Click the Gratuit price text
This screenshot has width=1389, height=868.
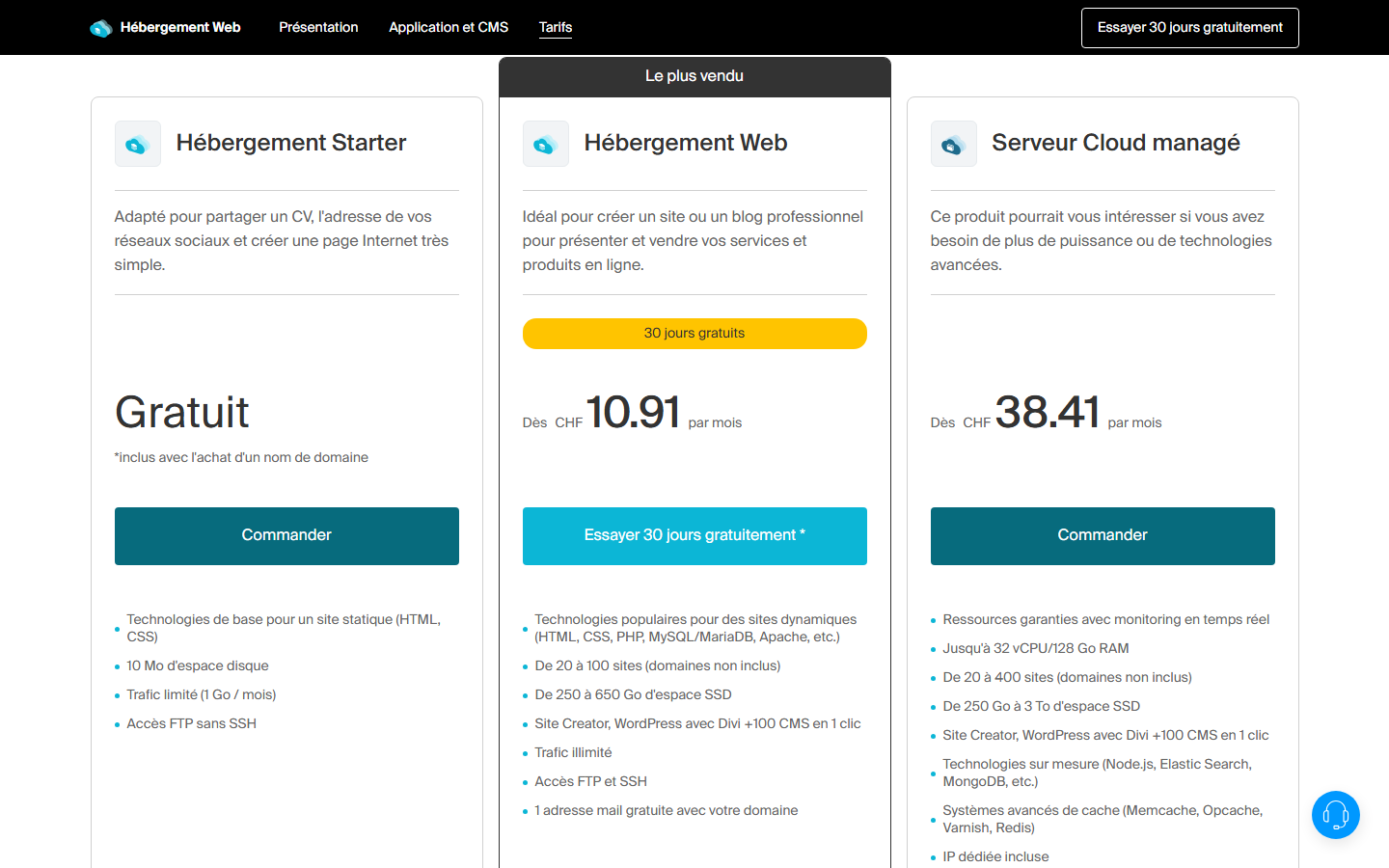pyautogui.click(x=182, y=413)
